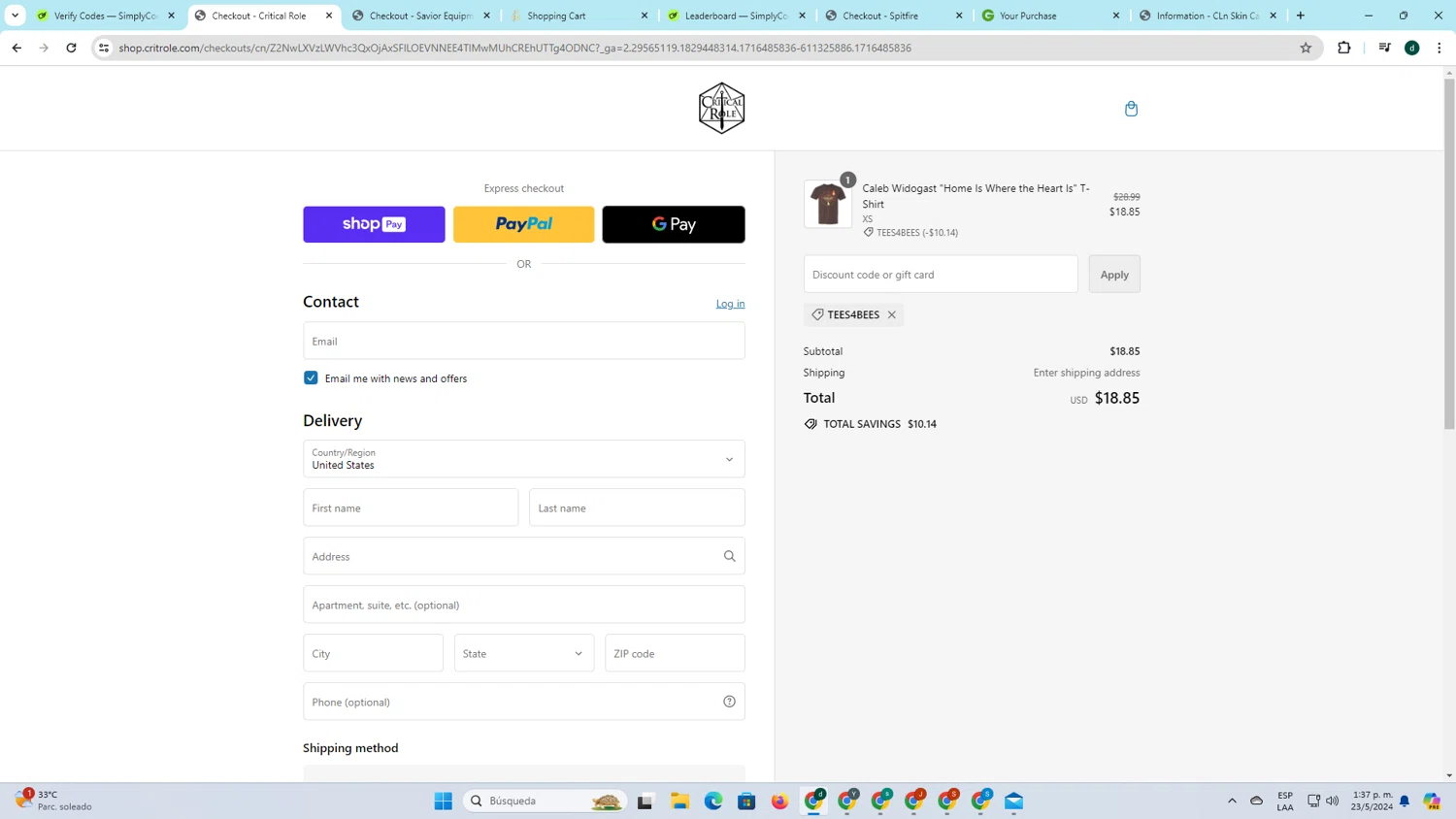The width and height of the screenshot is (1456, 819).
Task: Bookmark this page with the star icon
Action: point(1306,48)
